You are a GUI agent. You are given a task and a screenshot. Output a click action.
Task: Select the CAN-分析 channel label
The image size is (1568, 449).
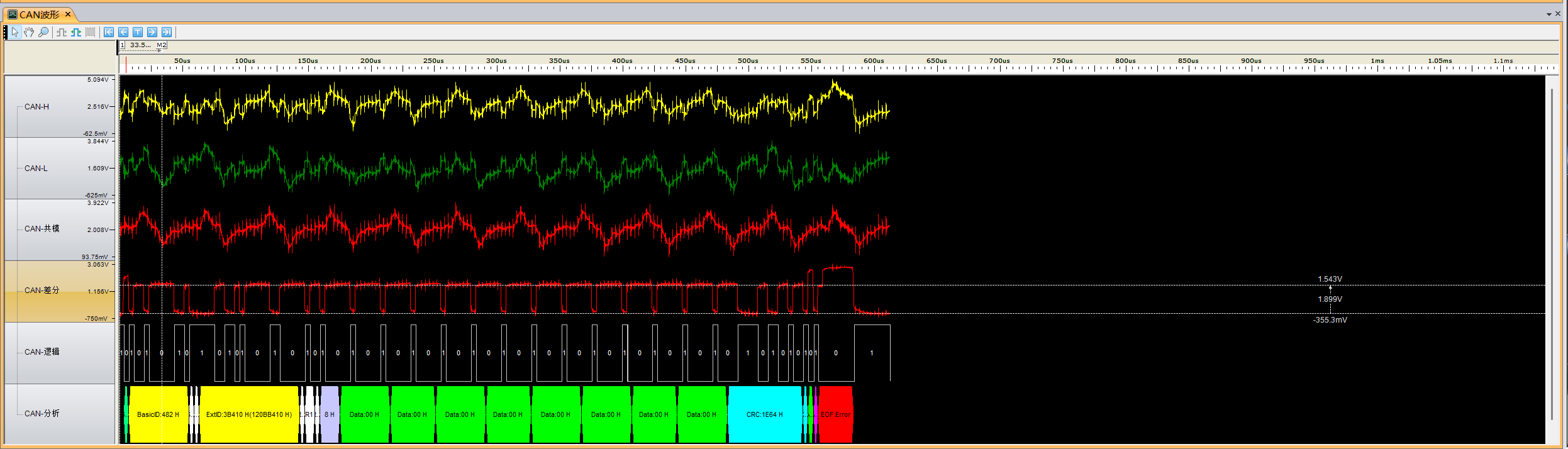[x=42, y=414]
